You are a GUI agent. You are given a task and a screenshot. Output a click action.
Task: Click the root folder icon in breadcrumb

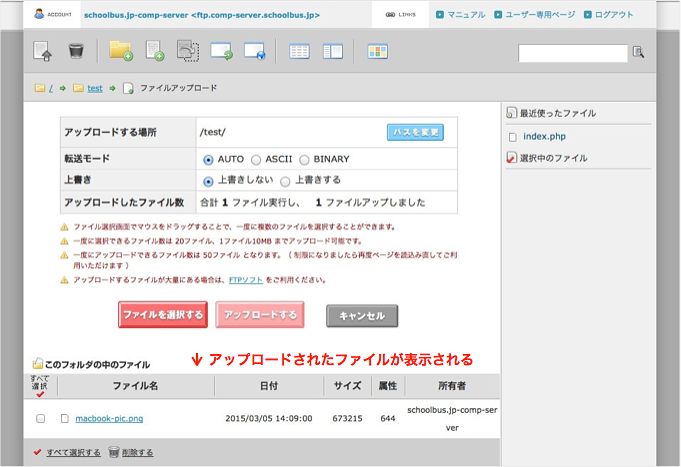point(40,88)
